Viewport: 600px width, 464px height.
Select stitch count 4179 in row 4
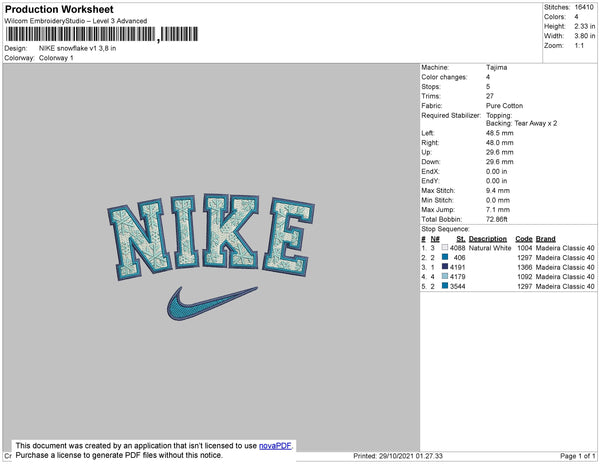tap(457, 277)
